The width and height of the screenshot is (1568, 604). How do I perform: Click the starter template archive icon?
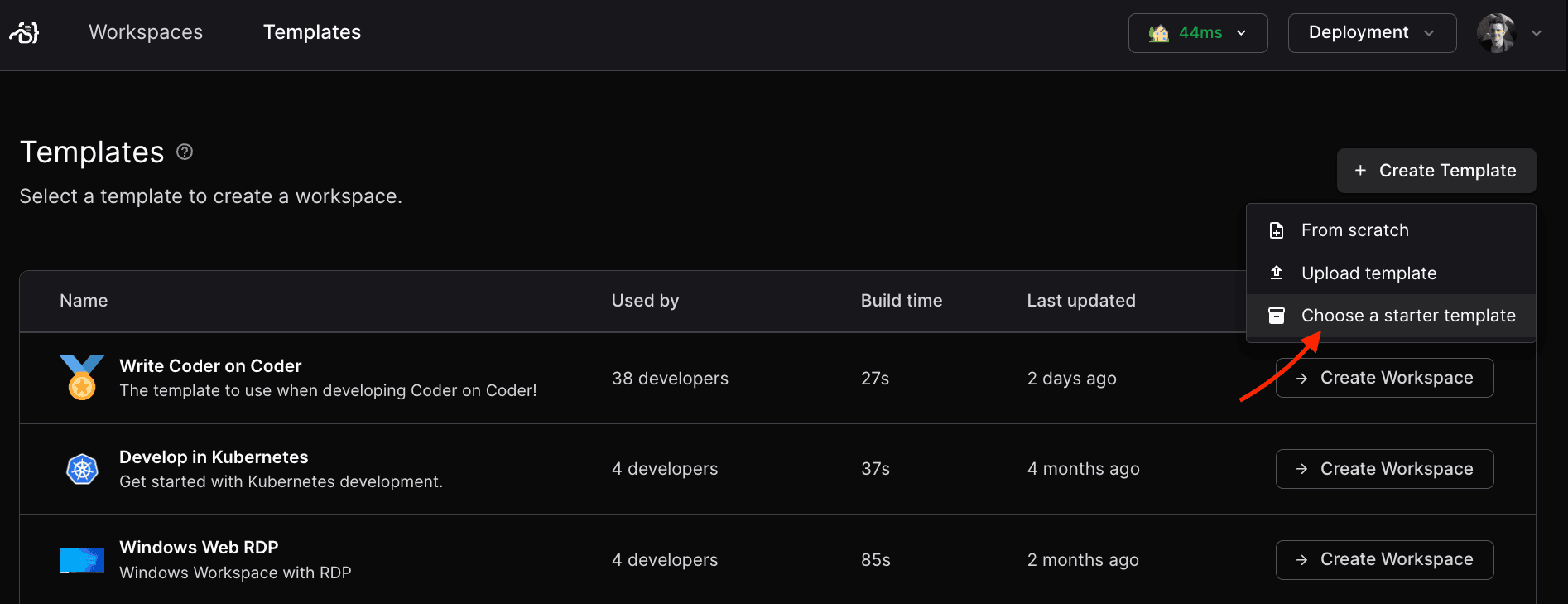click(x=1277, y=316)
